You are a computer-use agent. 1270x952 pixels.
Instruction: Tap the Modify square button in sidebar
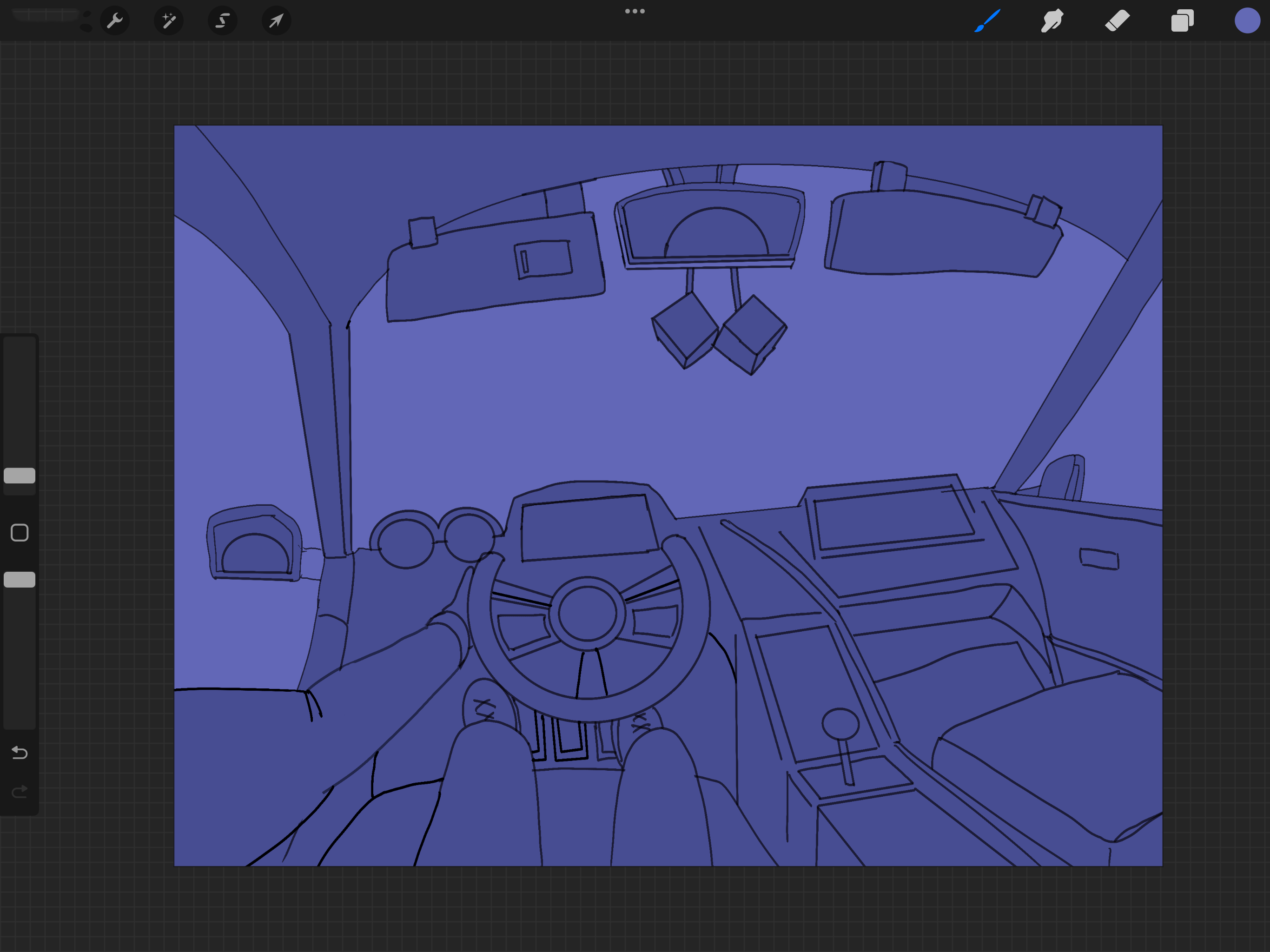click(x=20, y=532)
